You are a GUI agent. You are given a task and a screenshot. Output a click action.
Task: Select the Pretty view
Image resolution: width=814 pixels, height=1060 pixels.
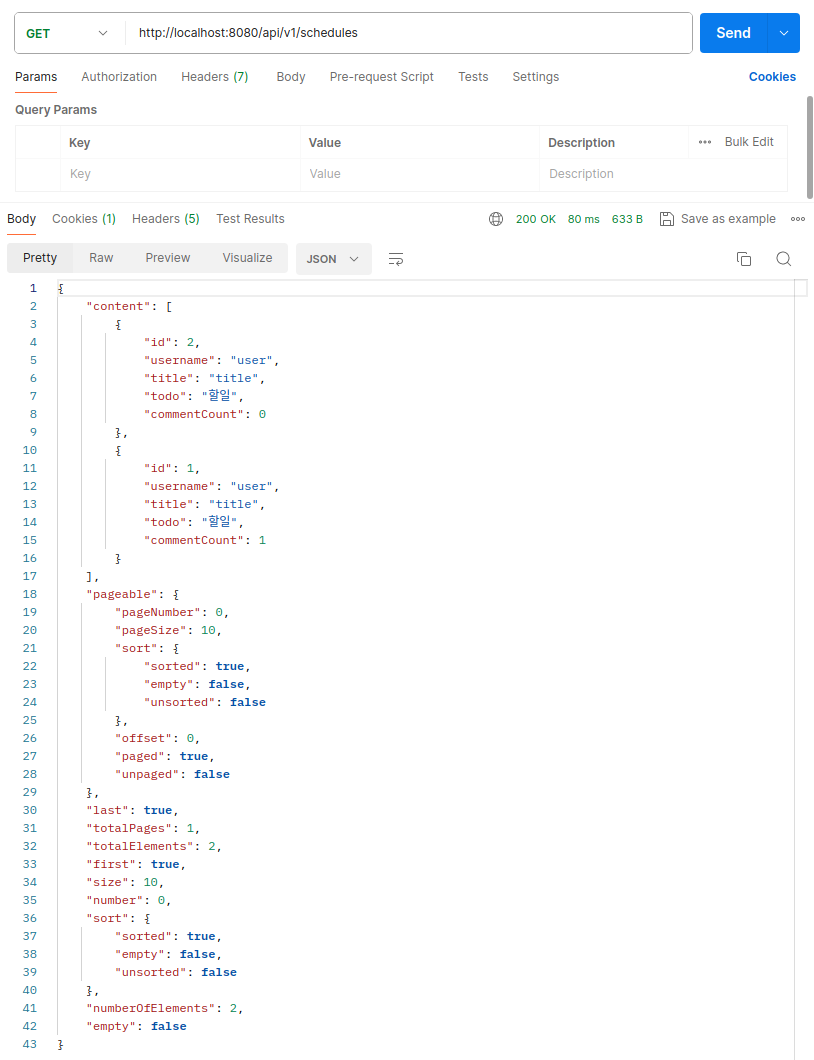40,258
